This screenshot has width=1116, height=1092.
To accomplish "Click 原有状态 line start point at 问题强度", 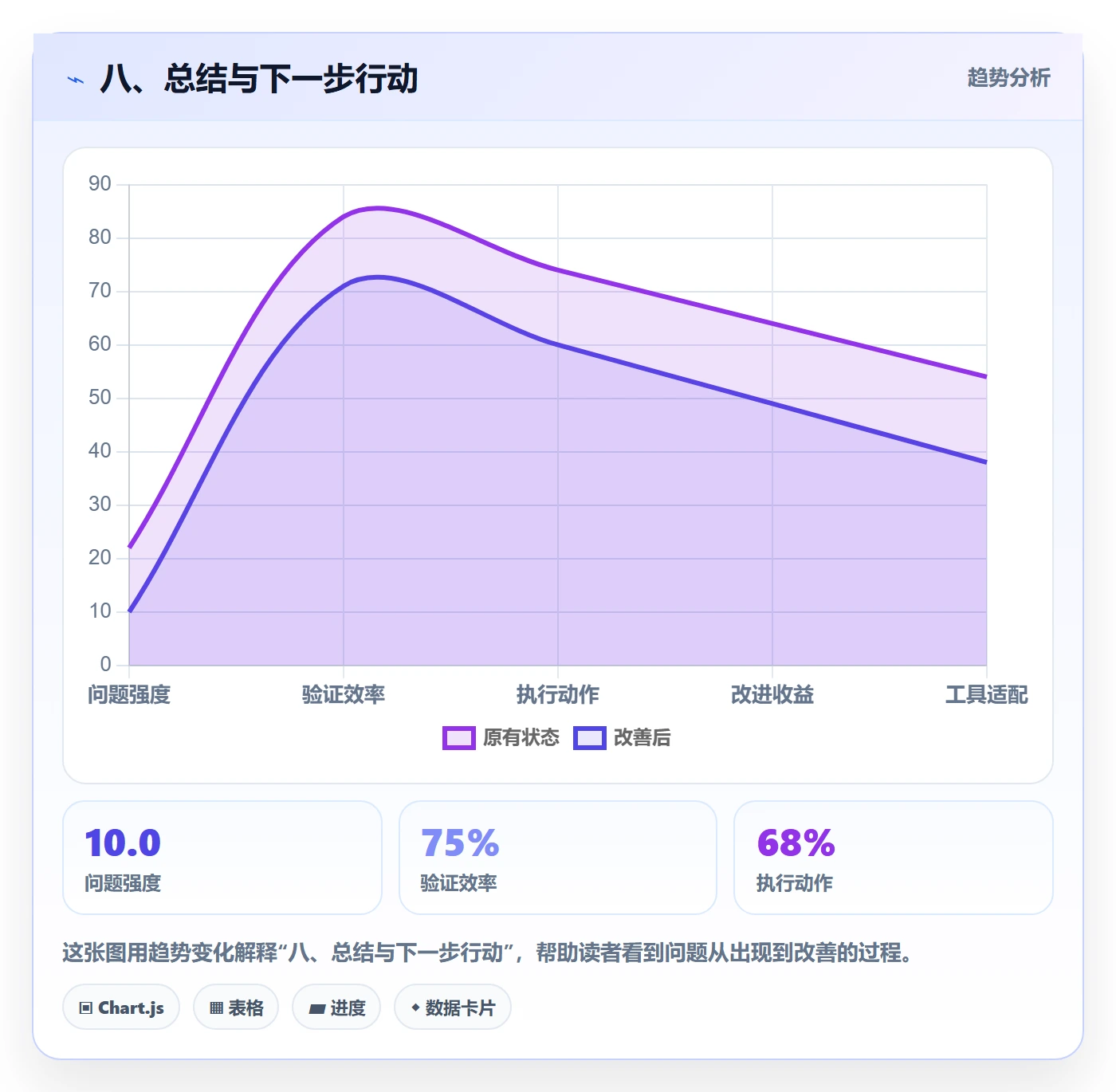I will coord(130,547).
